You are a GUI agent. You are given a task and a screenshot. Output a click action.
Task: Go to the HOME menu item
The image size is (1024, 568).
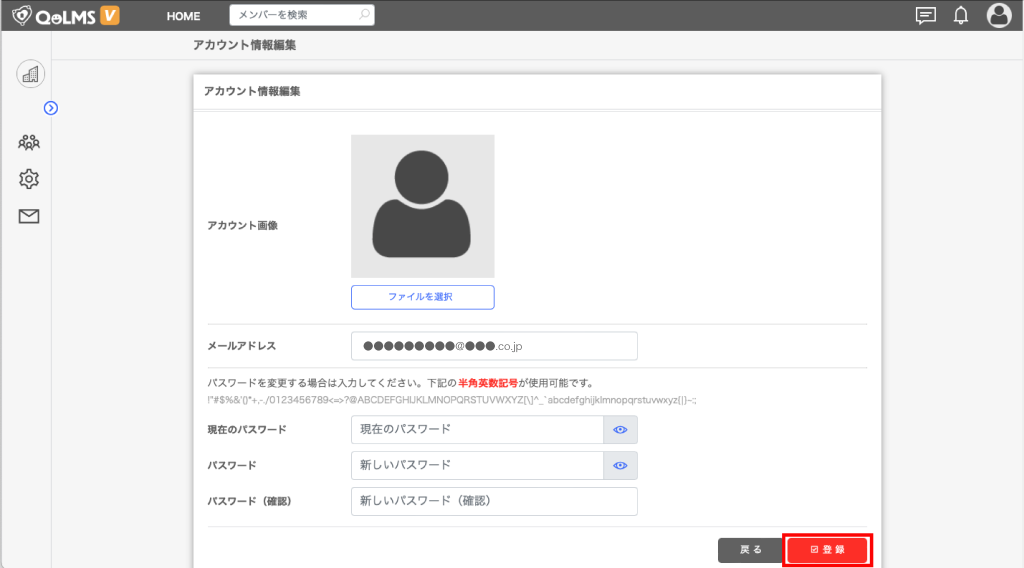183,16
